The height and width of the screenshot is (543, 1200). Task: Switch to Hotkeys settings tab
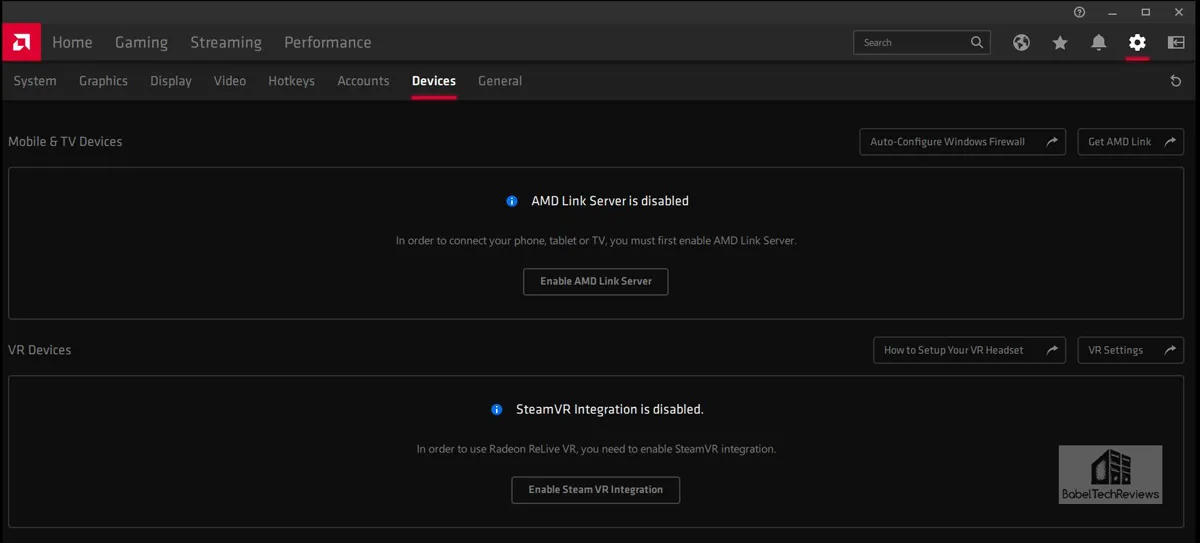(291, 81)
